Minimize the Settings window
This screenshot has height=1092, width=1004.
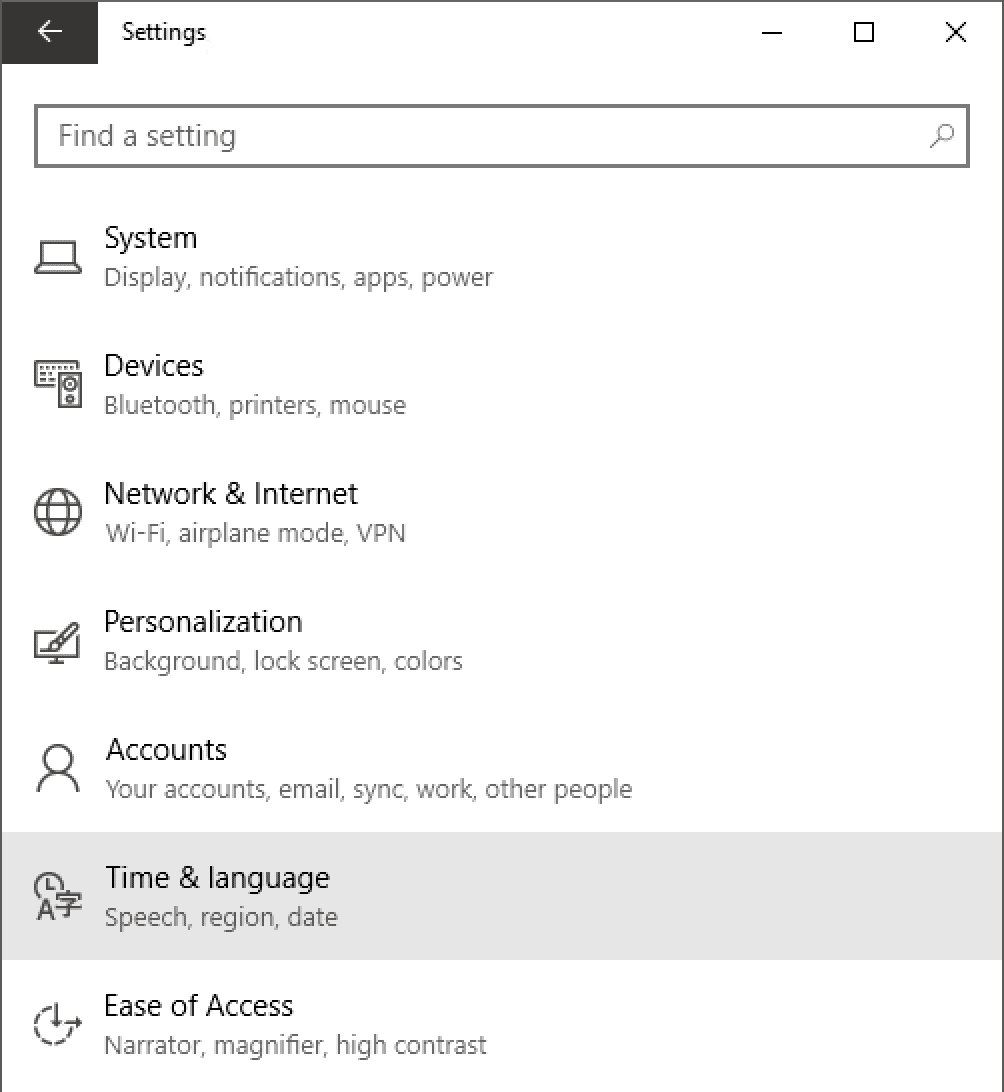pyautogui.click(x=771, y=32)
